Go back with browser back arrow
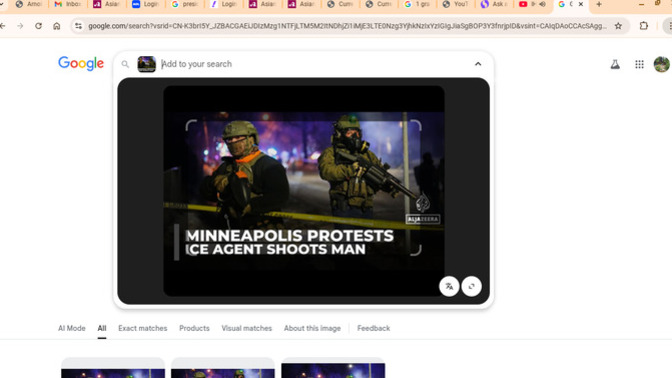Image resolution: width=672 pixels, height=378 pixels. tap(3, 26)
